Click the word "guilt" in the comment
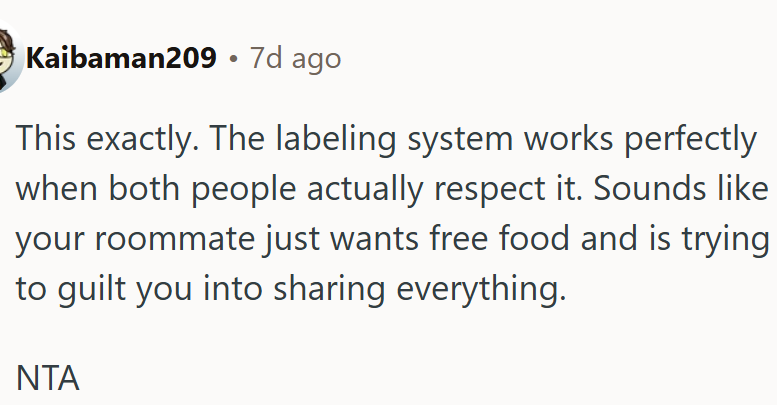This screenshot has width=777, height=405. 93,288
